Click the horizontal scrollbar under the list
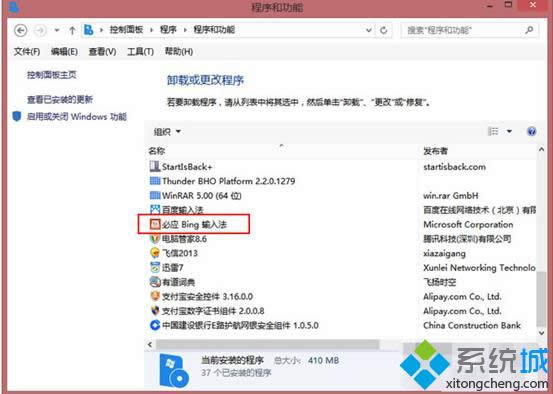Image resolution: width=553 pixels, height=394 pixels. pyautogui.click(x=268, y=344)
